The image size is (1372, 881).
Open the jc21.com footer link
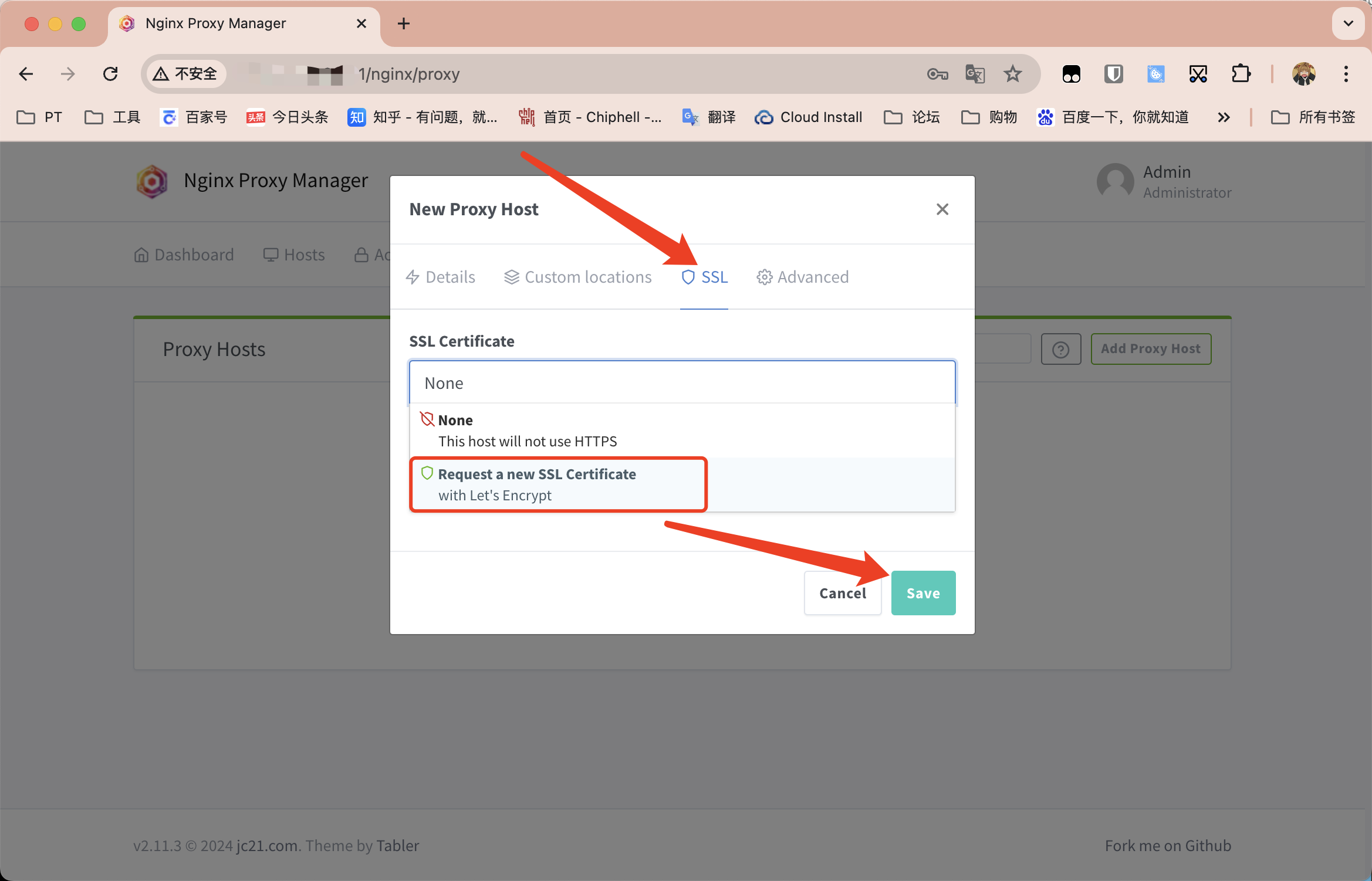[x=267, y=845]
